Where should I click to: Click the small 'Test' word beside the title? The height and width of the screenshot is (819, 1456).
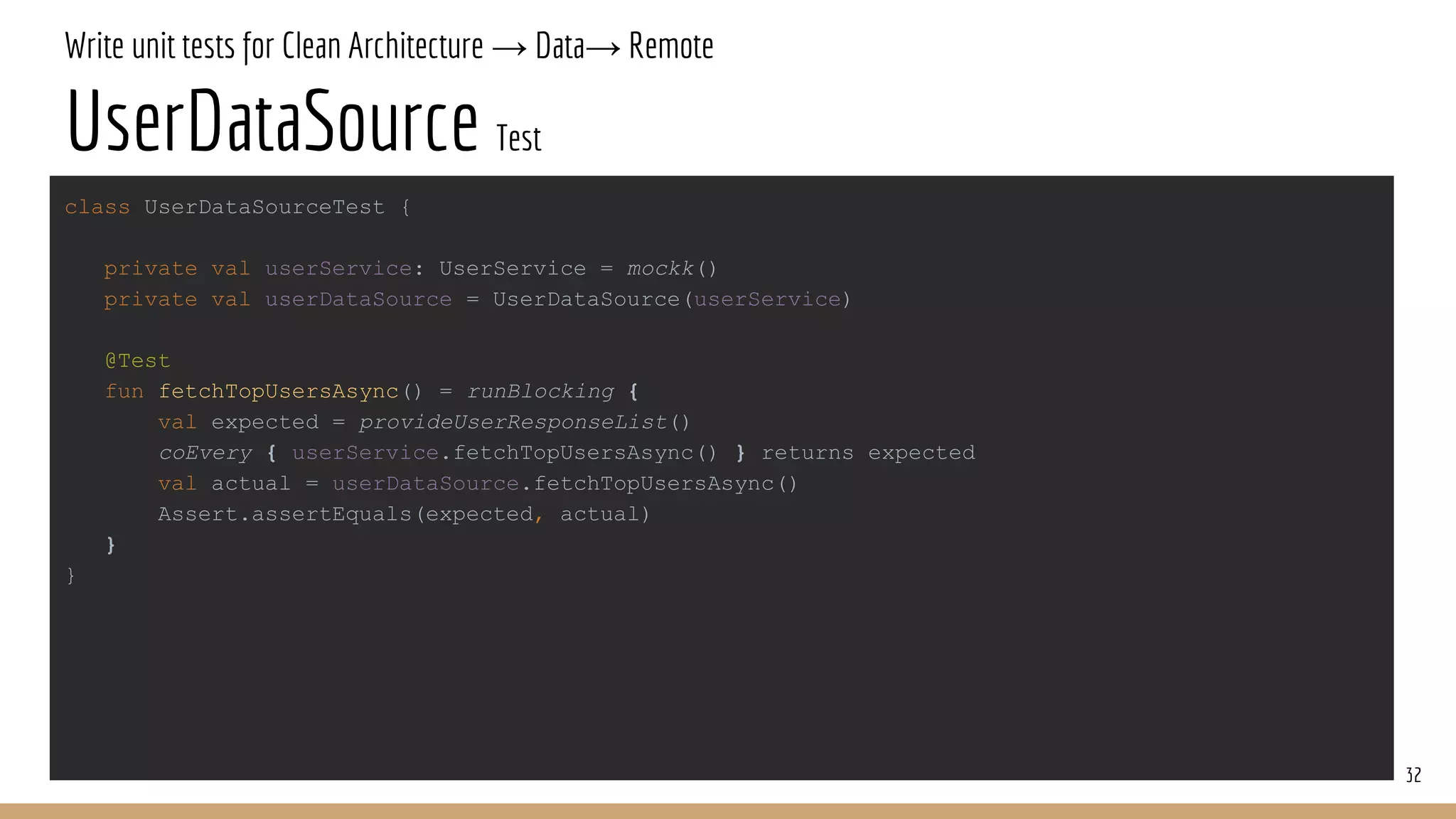pos(519,139)
